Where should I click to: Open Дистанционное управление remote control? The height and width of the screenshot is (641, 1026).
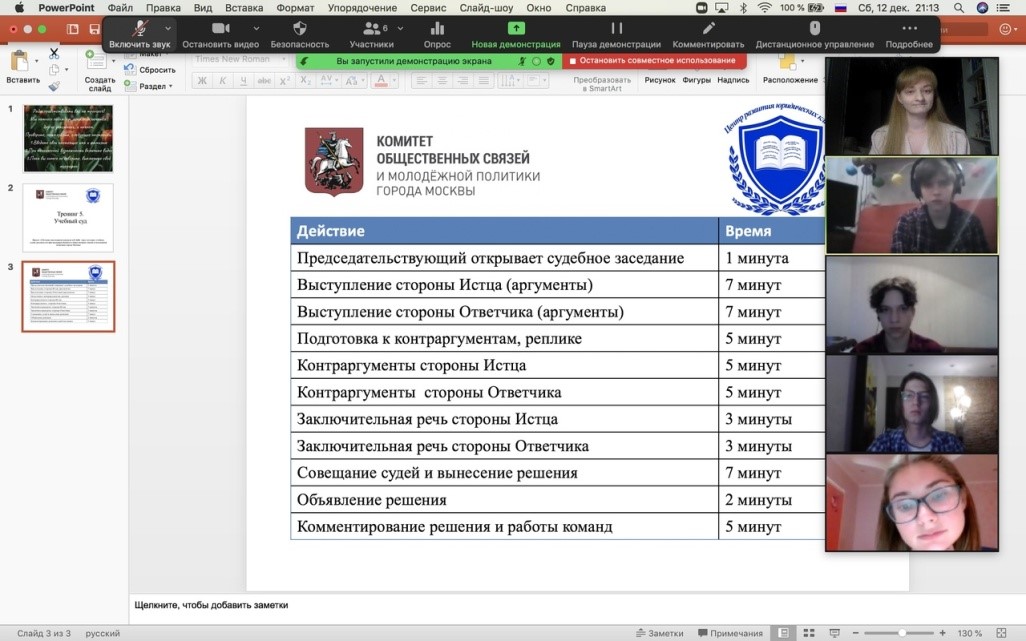pyautogui.click(x=815, y=35)
